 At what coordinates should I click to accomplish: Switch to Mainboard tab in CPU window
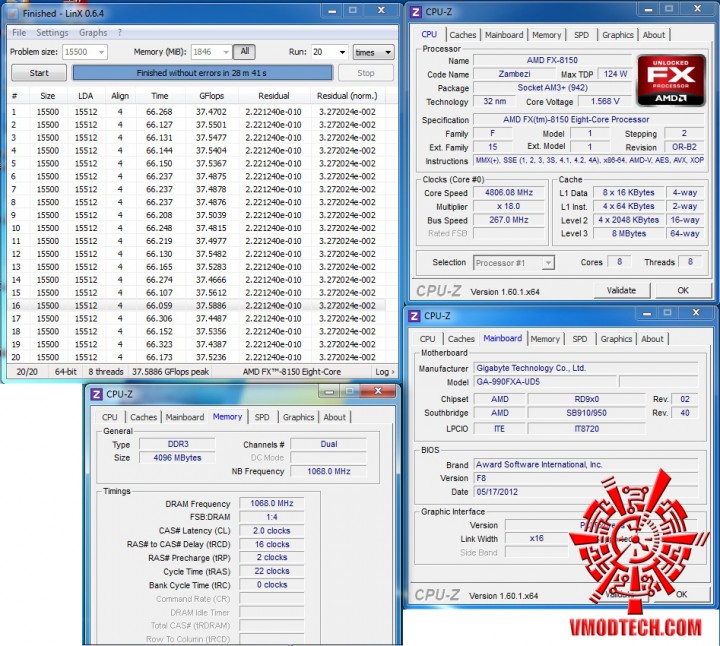[x=504, y=35]
